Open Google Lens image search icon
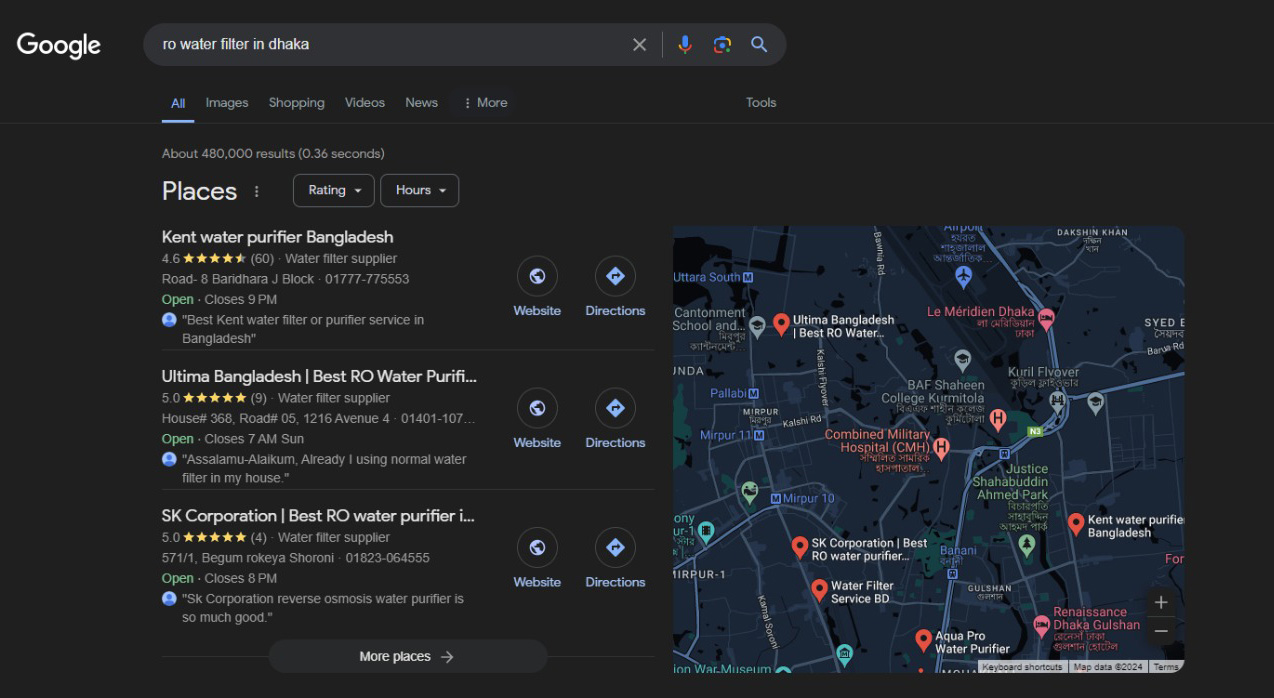 click(722, 45)
